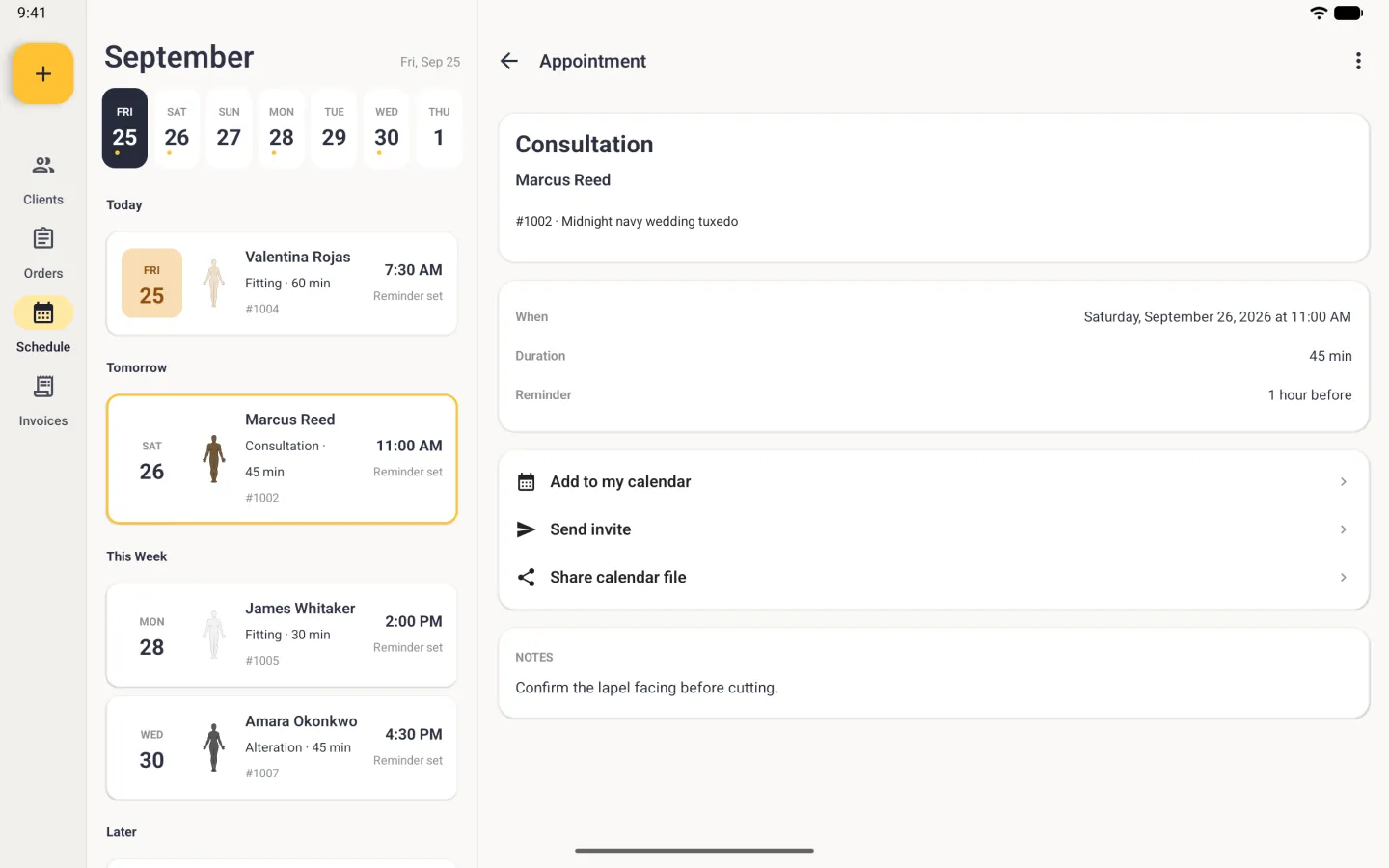Screen dimensions: 1389x868
Task: Select Wednesday 30 in the date strip
Action: (x=387, y=128)
